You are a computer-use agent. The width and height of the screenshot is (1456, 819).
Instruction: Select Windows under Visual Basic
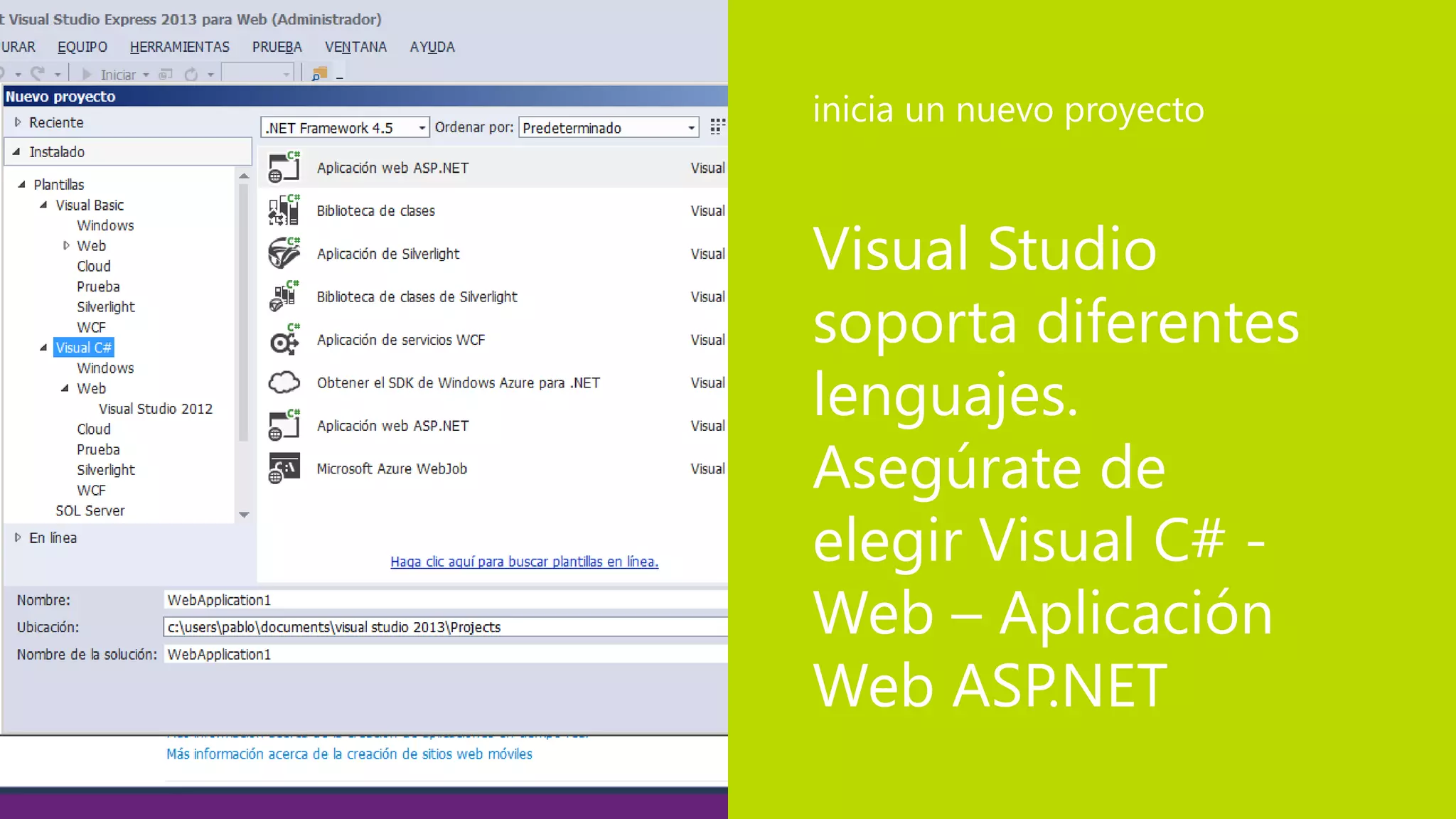(105, 225)
